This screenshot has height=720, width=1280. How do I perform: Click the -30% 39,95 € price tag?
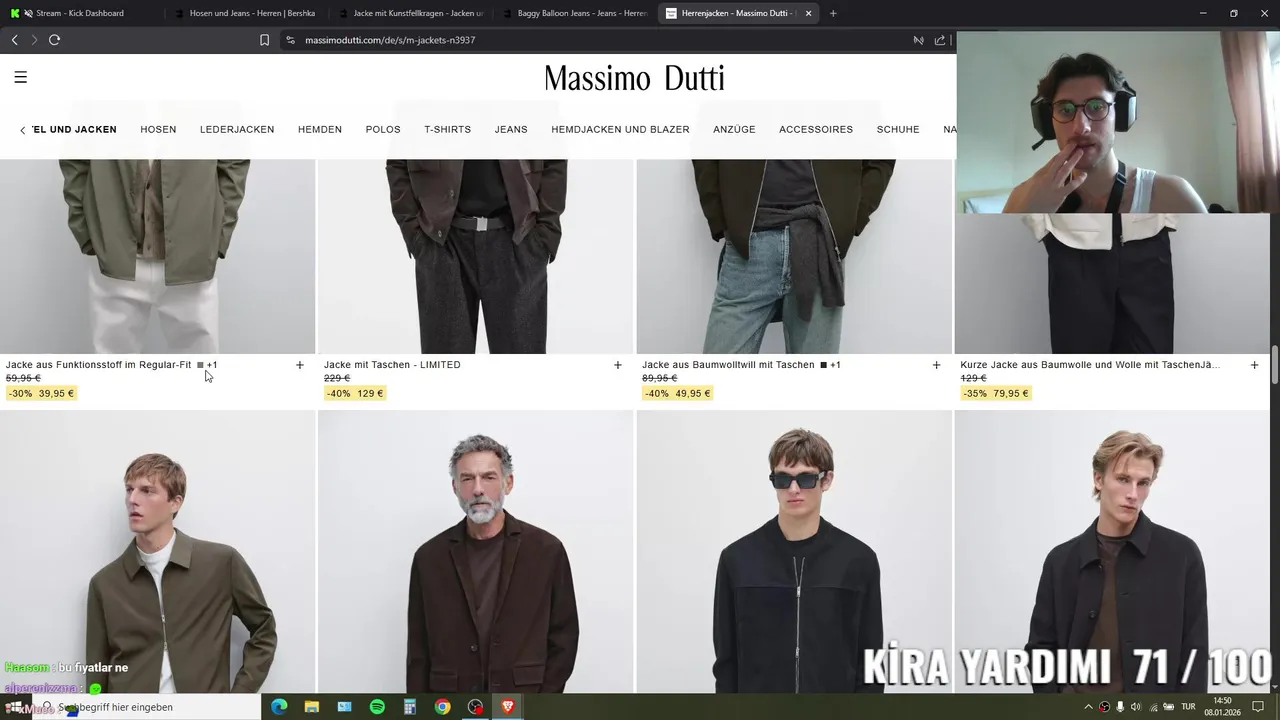click(x=41, y=393)
